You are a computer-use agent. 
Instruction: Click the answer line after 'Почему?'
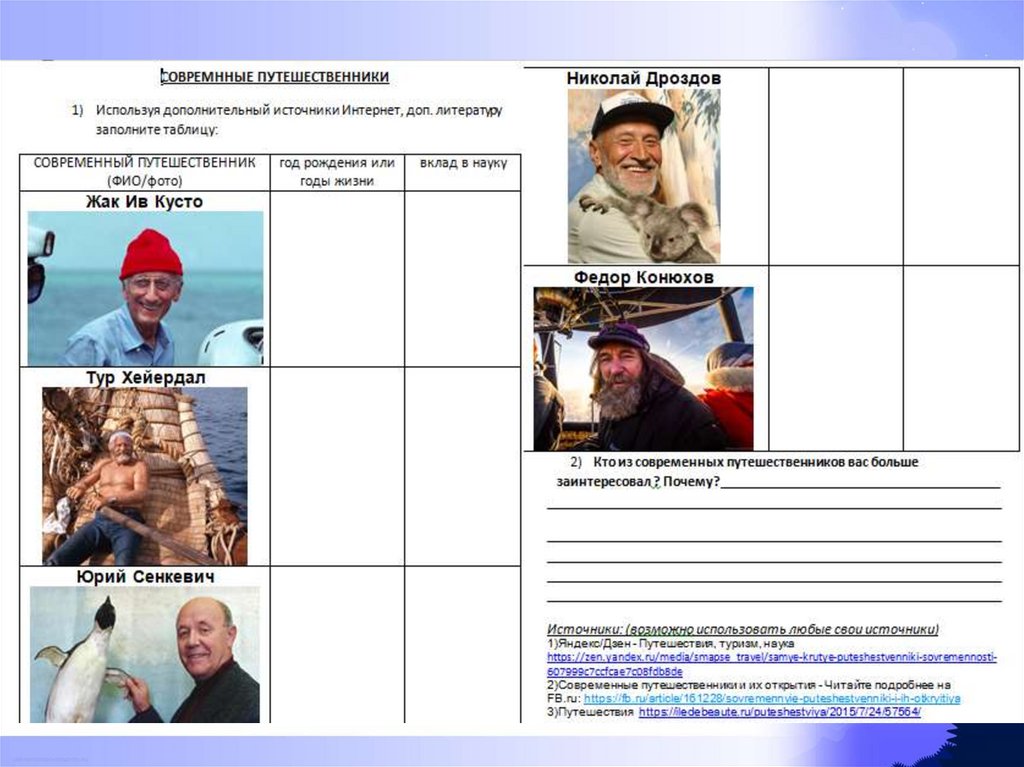[861, 485]
